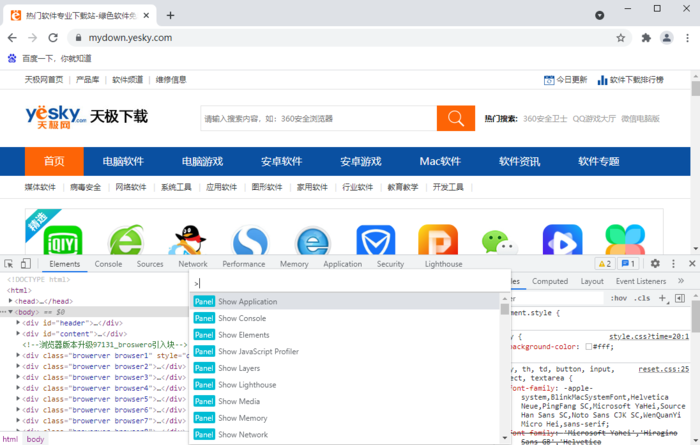Click the 电脑软件 navigation item
The width and height of the screenshot is (700, 445).
pos(123,161)
